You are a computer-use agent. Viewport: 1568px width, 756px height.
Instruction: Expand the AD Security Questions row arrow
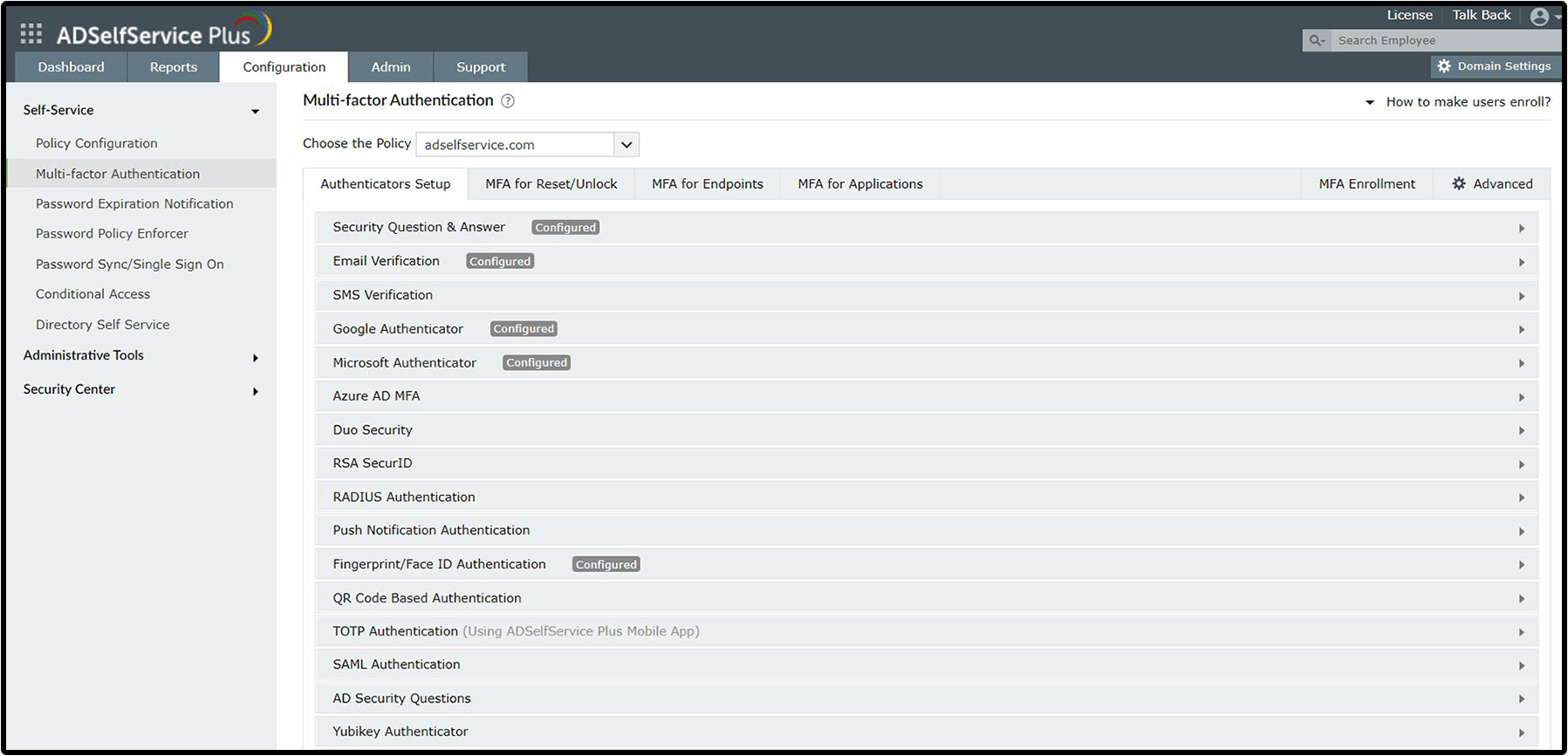[1522, 699]
